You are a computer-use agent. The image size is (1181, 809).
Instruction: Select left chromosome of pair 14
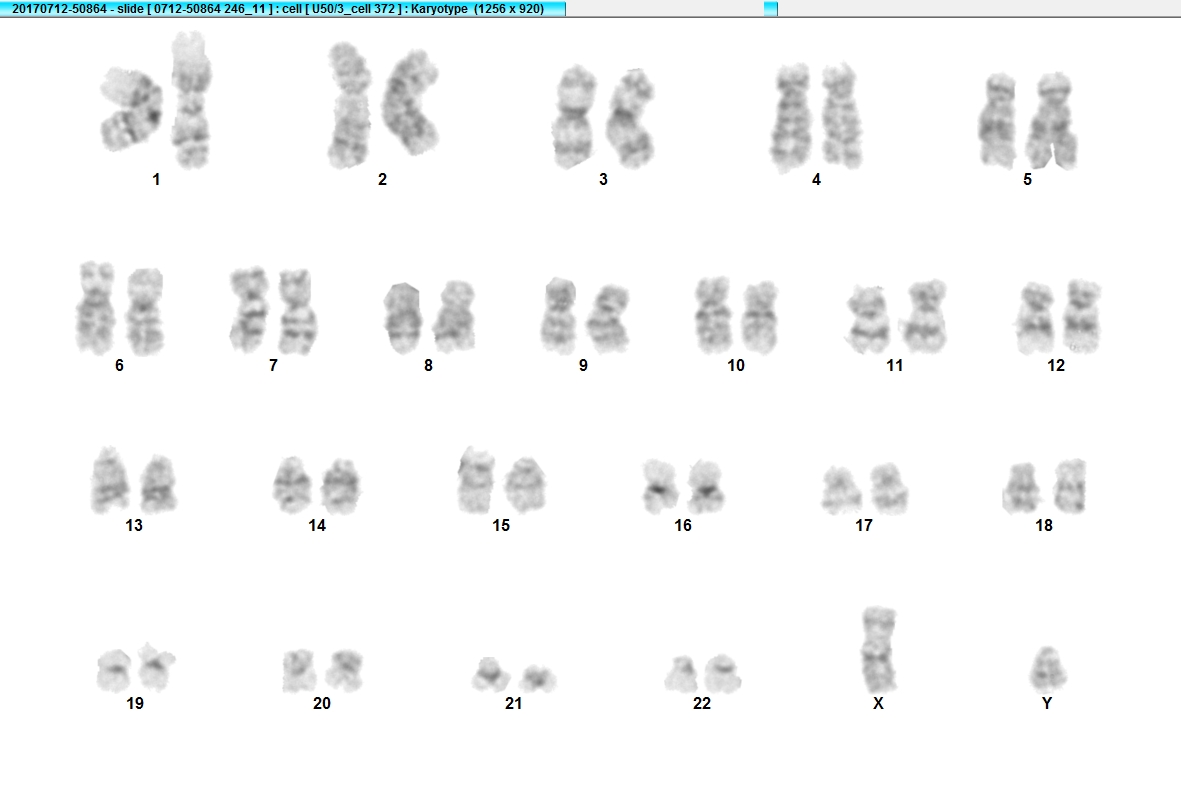coord(292,484)
